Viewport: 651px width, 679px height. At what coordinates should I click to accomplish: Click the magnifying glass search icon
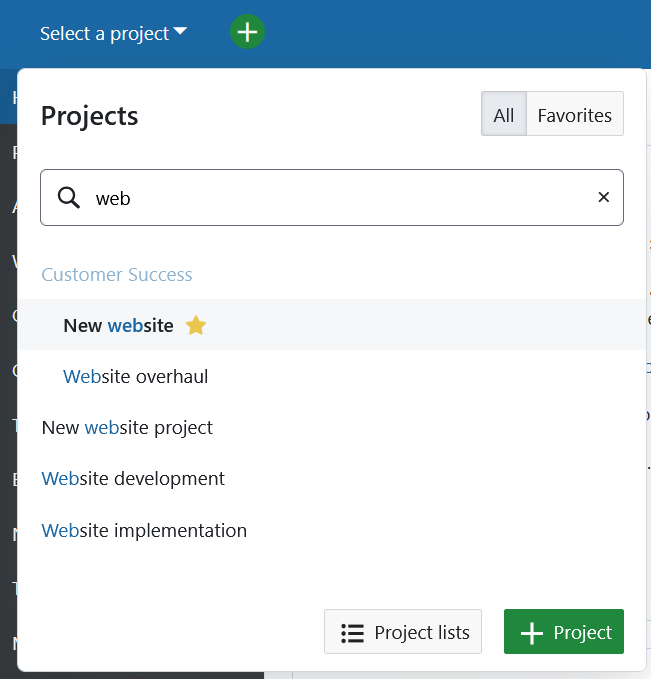pyautogui.click(x=69, y=198)
